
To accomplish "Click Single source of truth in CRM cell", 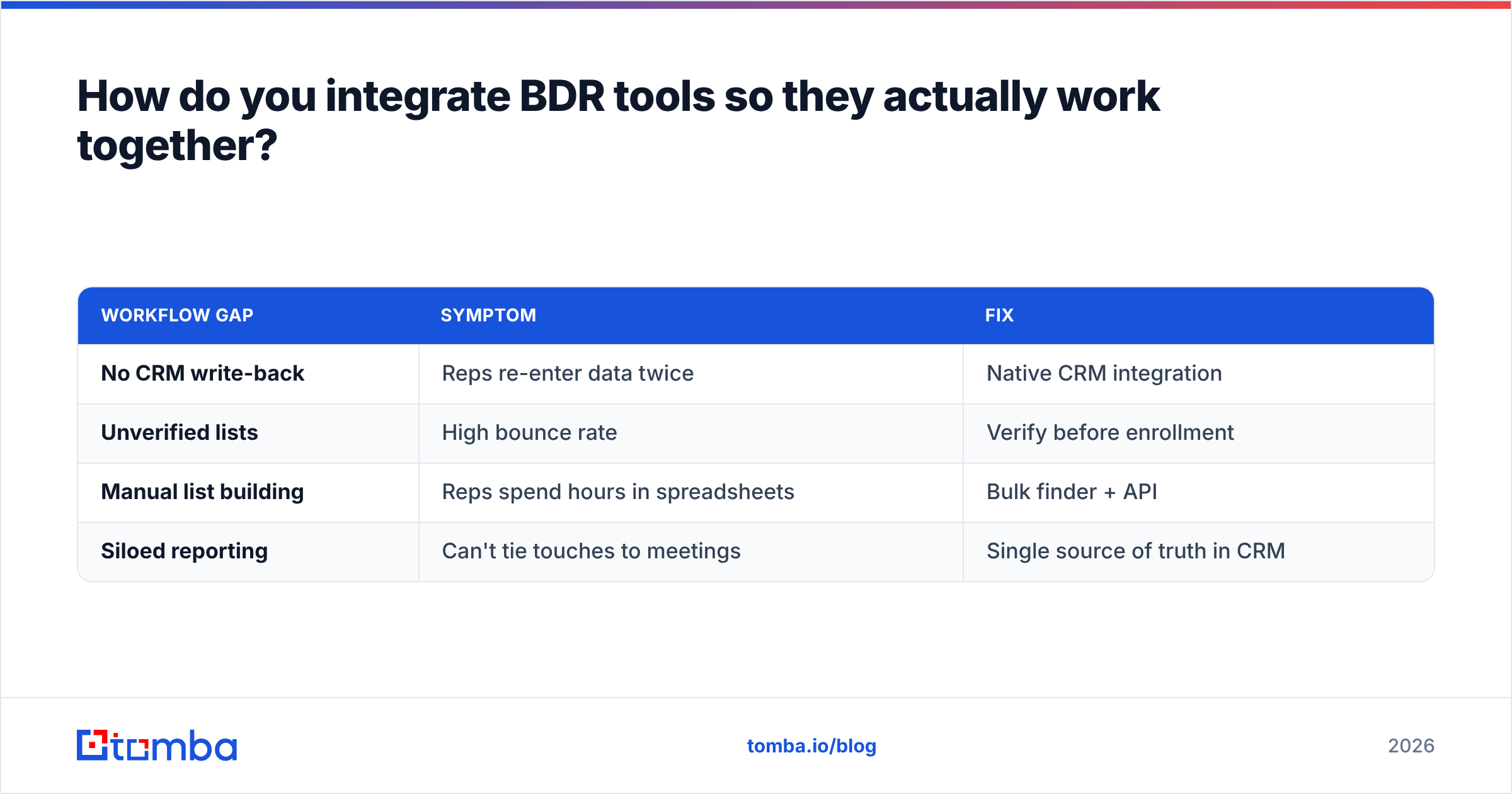I will (1199, 551).
